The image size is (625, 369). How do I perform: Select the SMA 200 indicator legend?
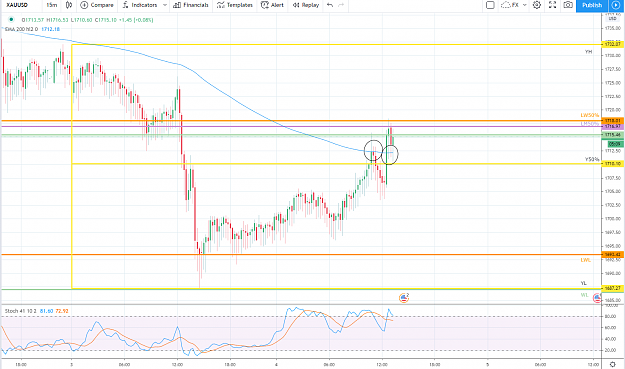[21, 29]
